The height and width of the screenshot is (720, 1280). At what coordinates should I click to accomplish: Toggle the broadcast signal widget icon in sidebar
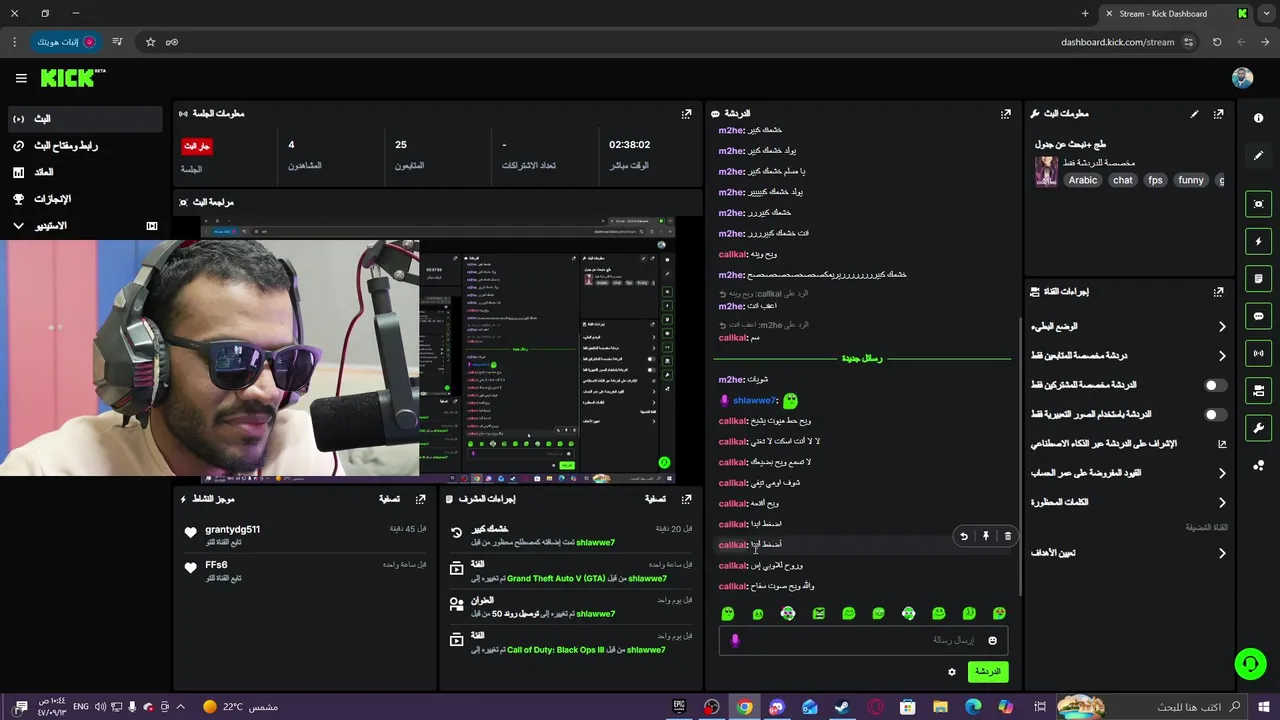pos(1258,353)
